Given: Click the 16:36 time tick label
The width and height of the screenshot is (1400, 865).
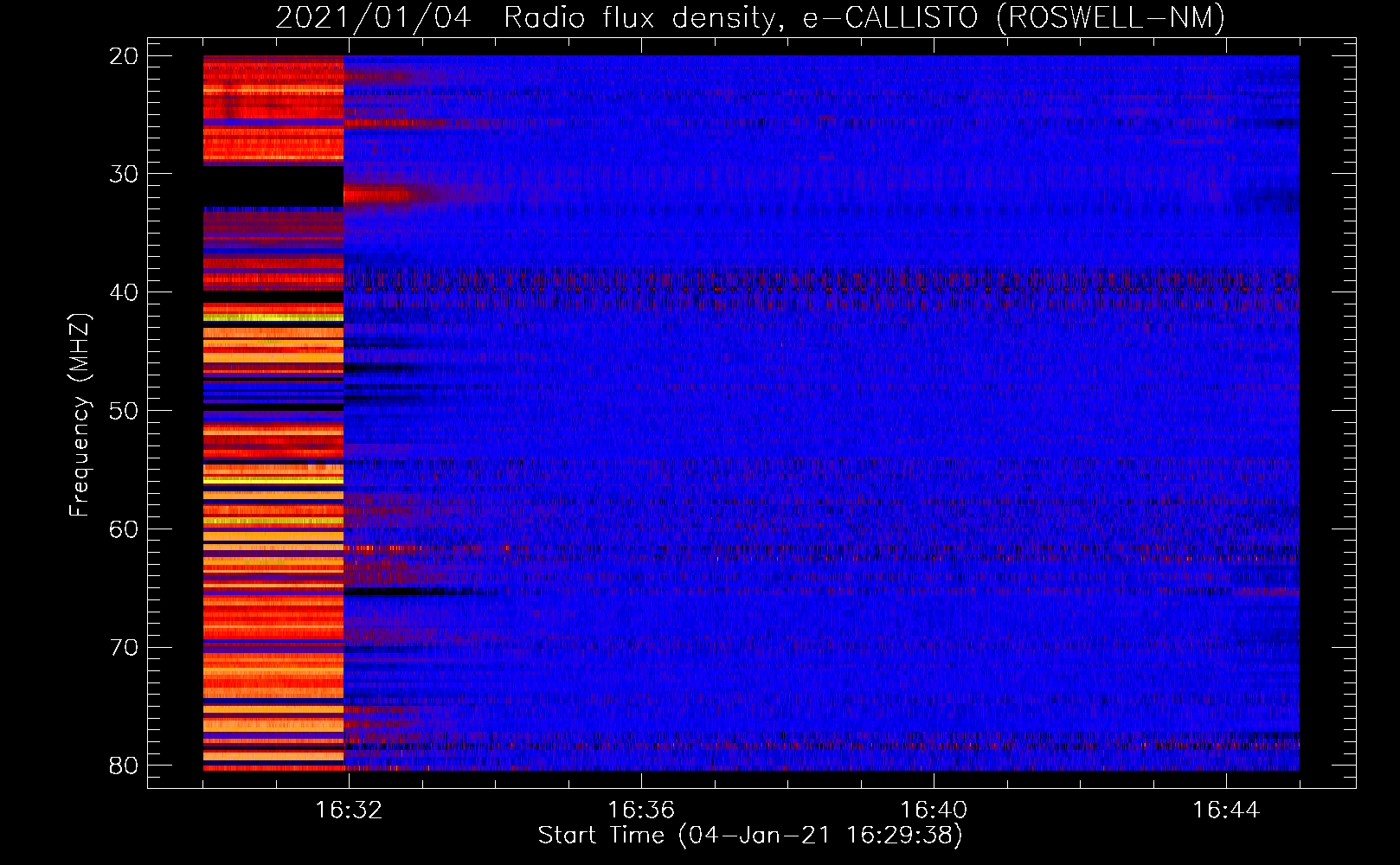Looking at the screenshot, I should pos(641,810).
